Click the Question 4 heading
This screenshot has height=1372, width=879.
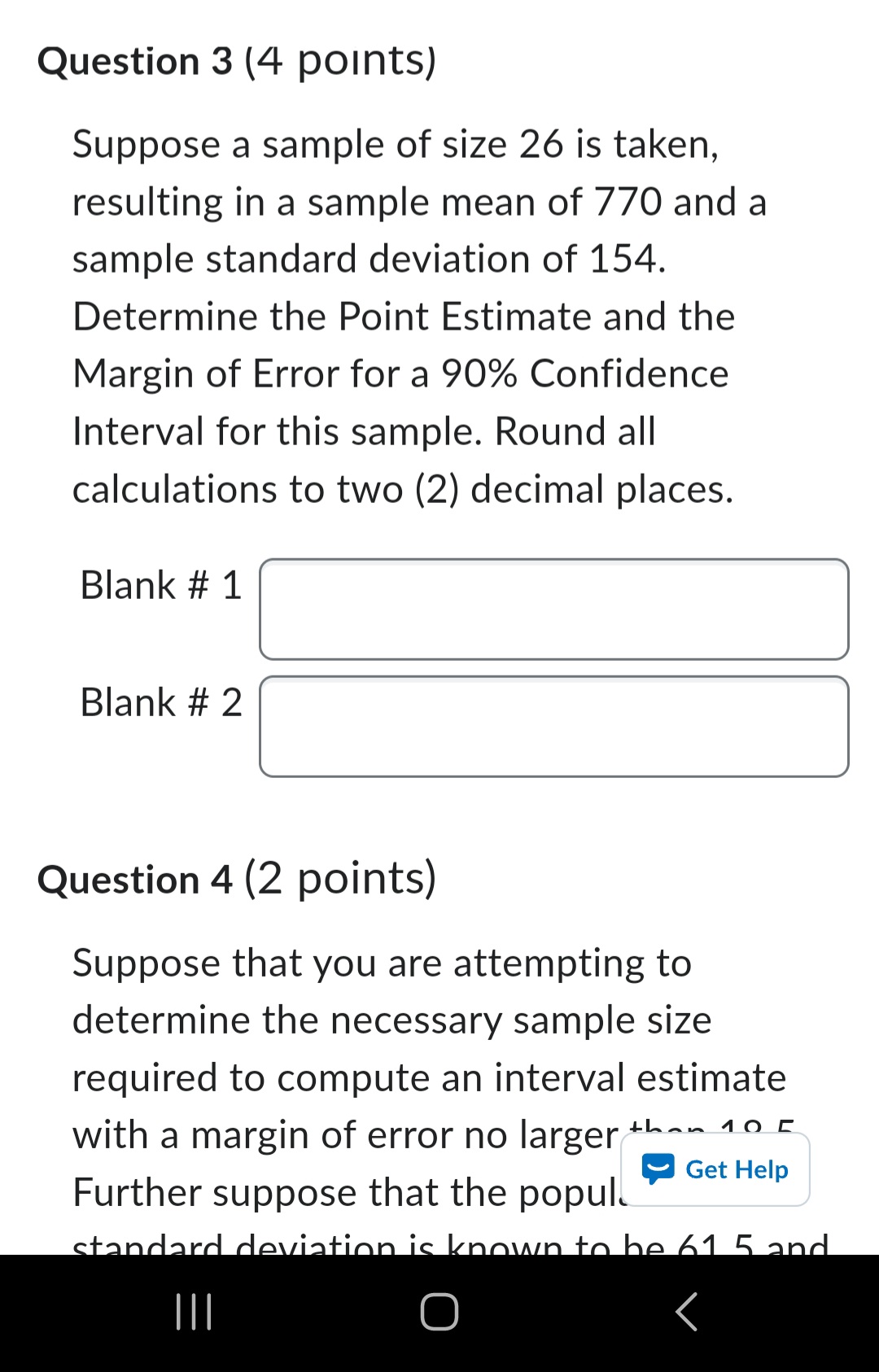click(x=135, y=880)
